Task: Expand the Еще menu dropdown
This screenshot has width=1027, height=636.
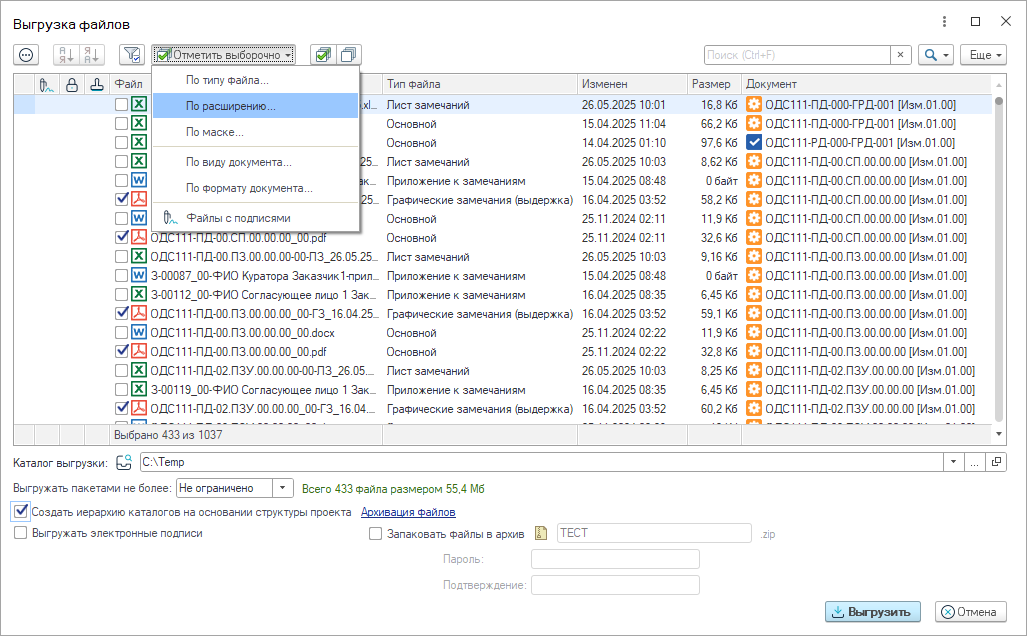Action: pyautogui.click(x=982, y=55)
